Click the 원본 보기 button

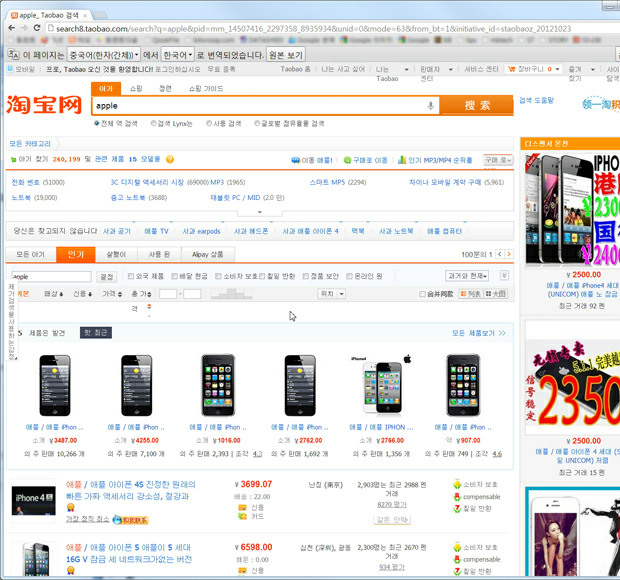(x=286, y=55)
